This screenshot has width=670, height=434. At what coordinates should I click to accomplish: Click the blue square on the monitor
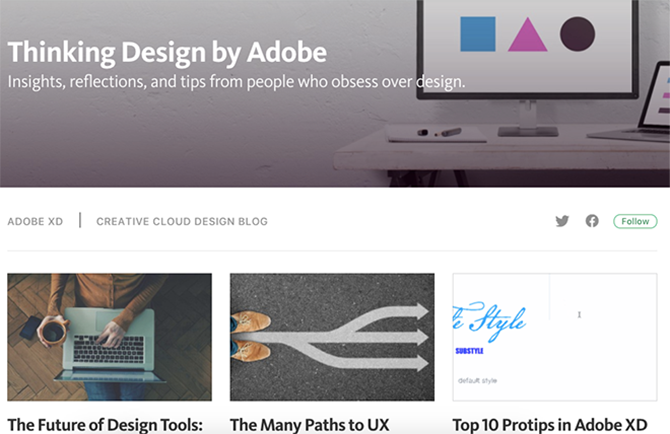pos(478,34)
